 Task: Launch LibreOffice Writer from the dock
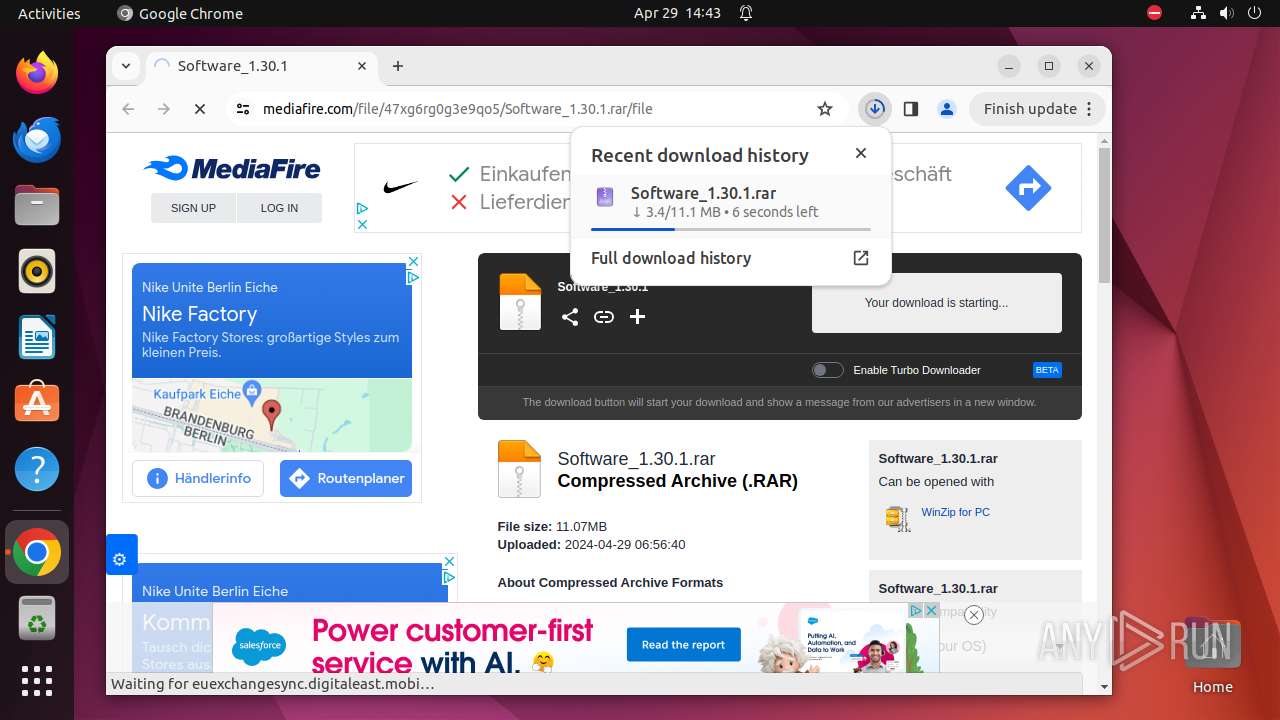(37, 337)
